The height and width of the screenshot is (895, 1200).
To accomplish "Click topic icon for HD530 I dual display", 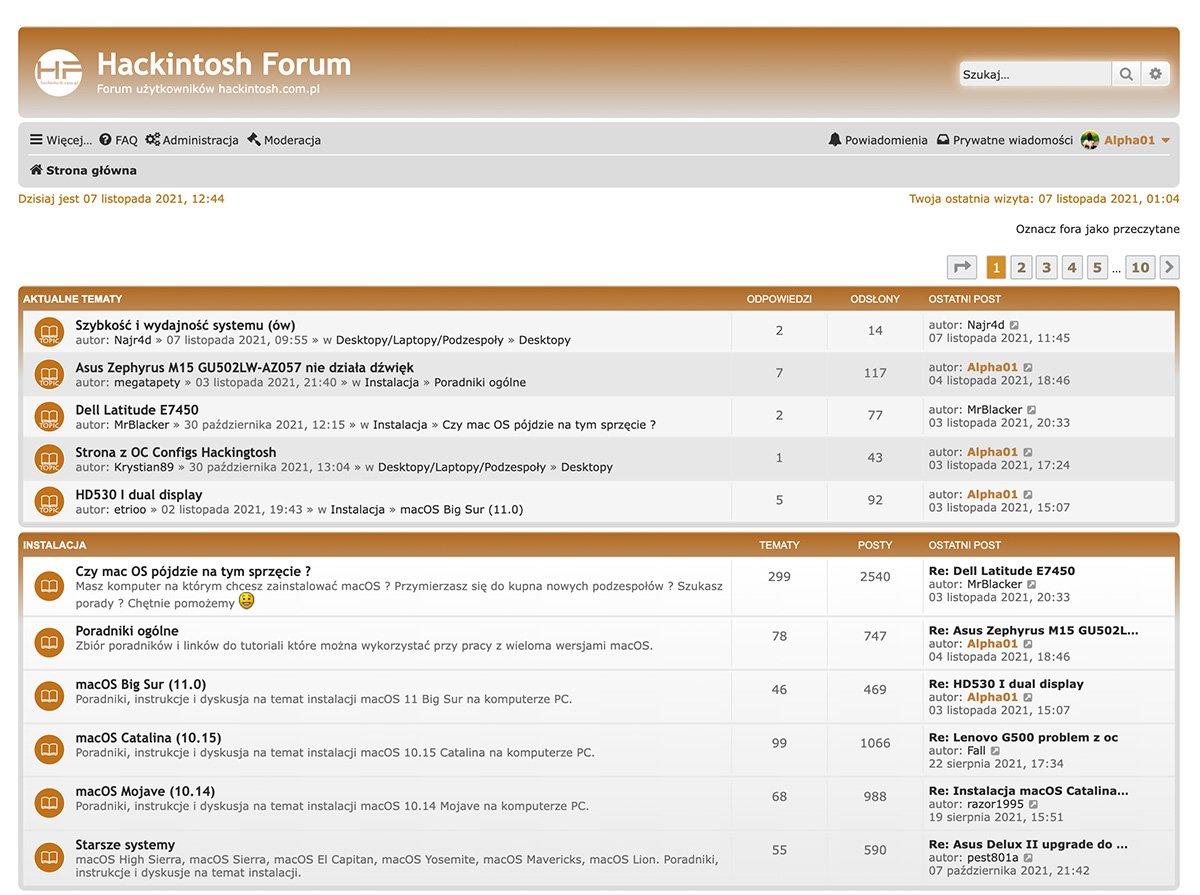I will point(49,501).
